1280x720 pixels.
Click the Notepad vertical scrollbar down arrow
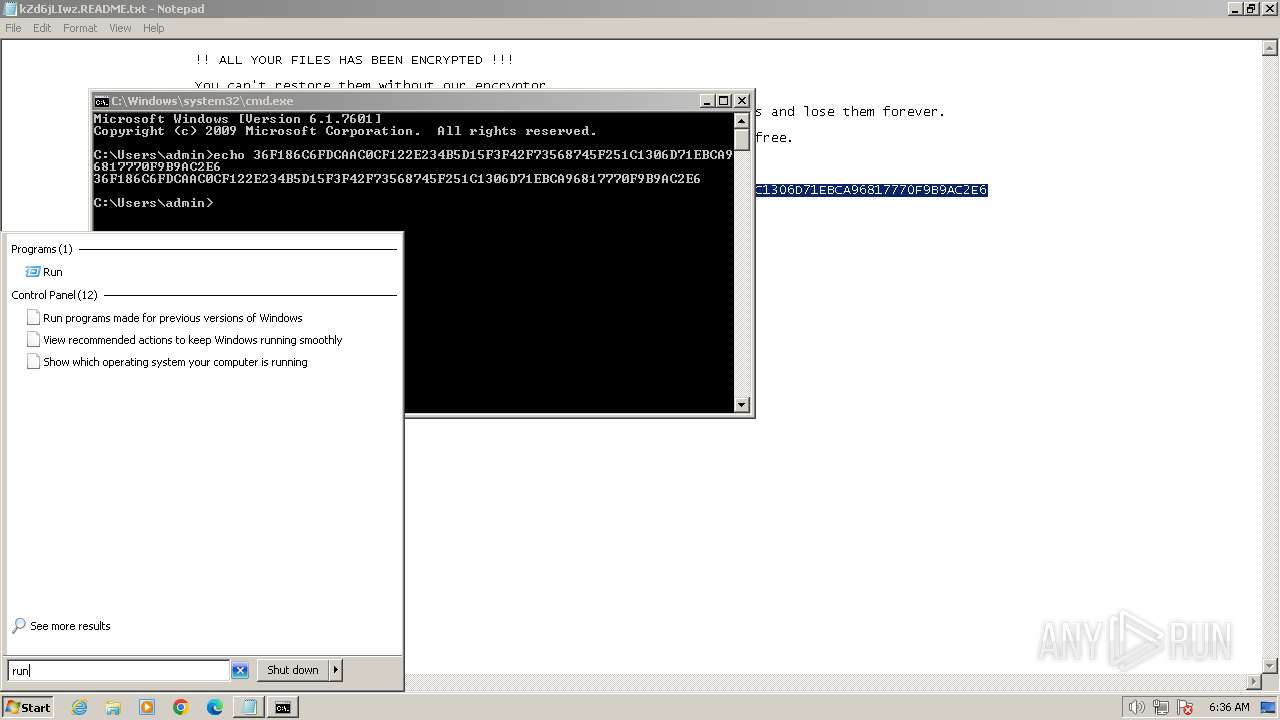(x=1272, y=666)
